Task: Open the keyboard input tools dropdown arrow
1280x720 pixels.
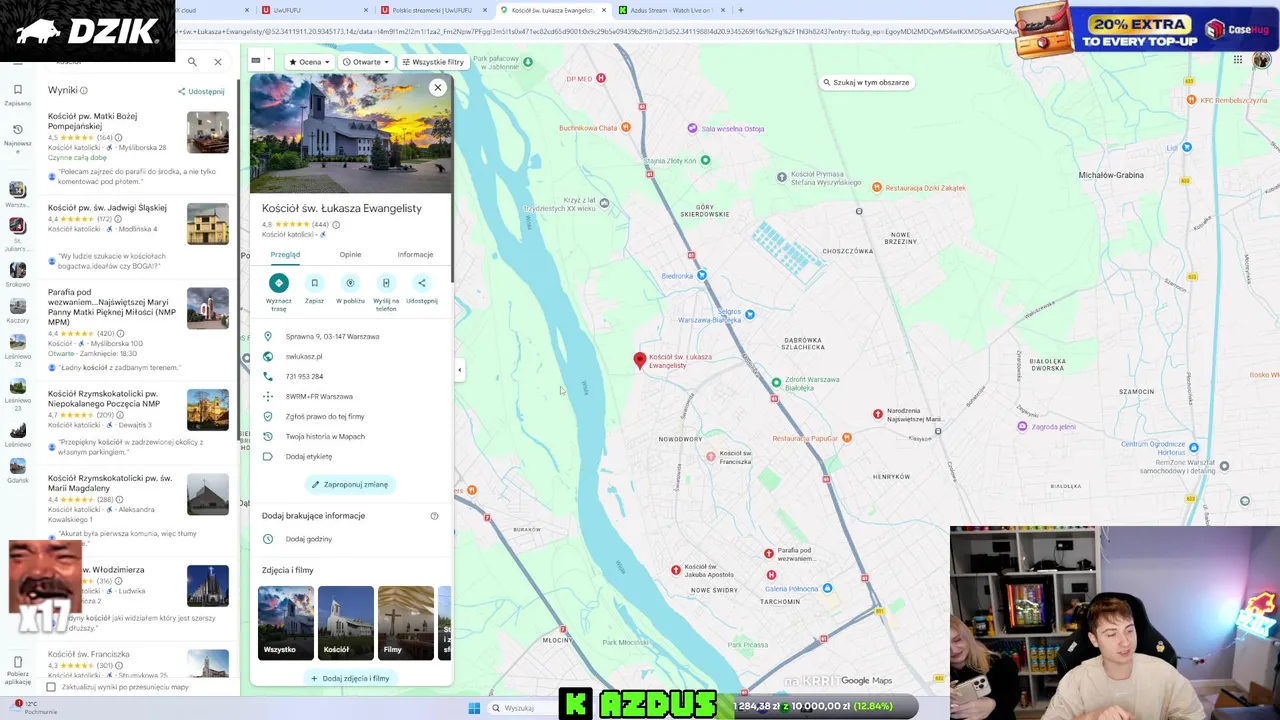Action: (x=268, y=60)
